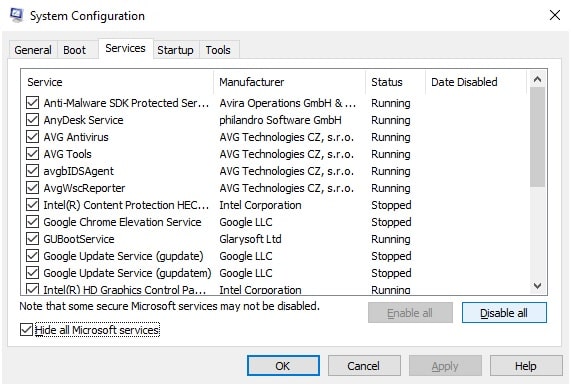The height and width of the screenshot is (386, 571).
Task: Toggle the AVG Tools checkbox
Action: click(32, 154)
